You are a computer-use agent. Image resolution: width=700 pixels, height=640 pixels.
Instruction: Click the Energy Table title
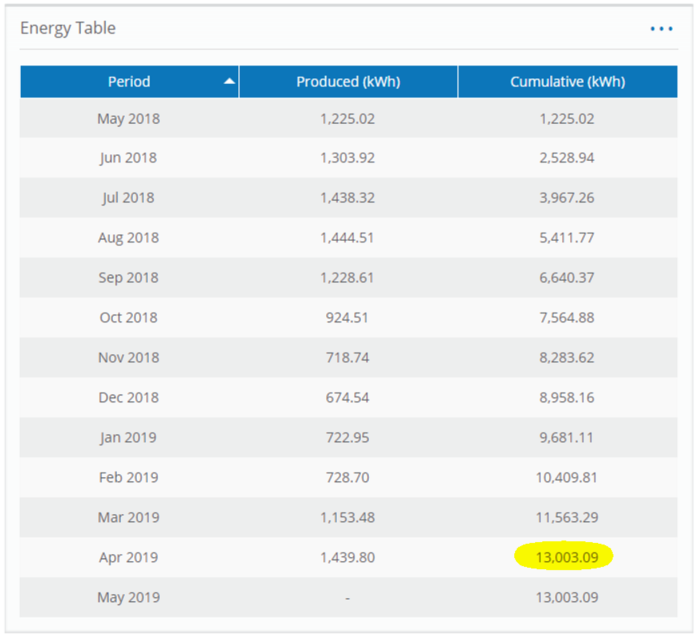coord(68,28)
